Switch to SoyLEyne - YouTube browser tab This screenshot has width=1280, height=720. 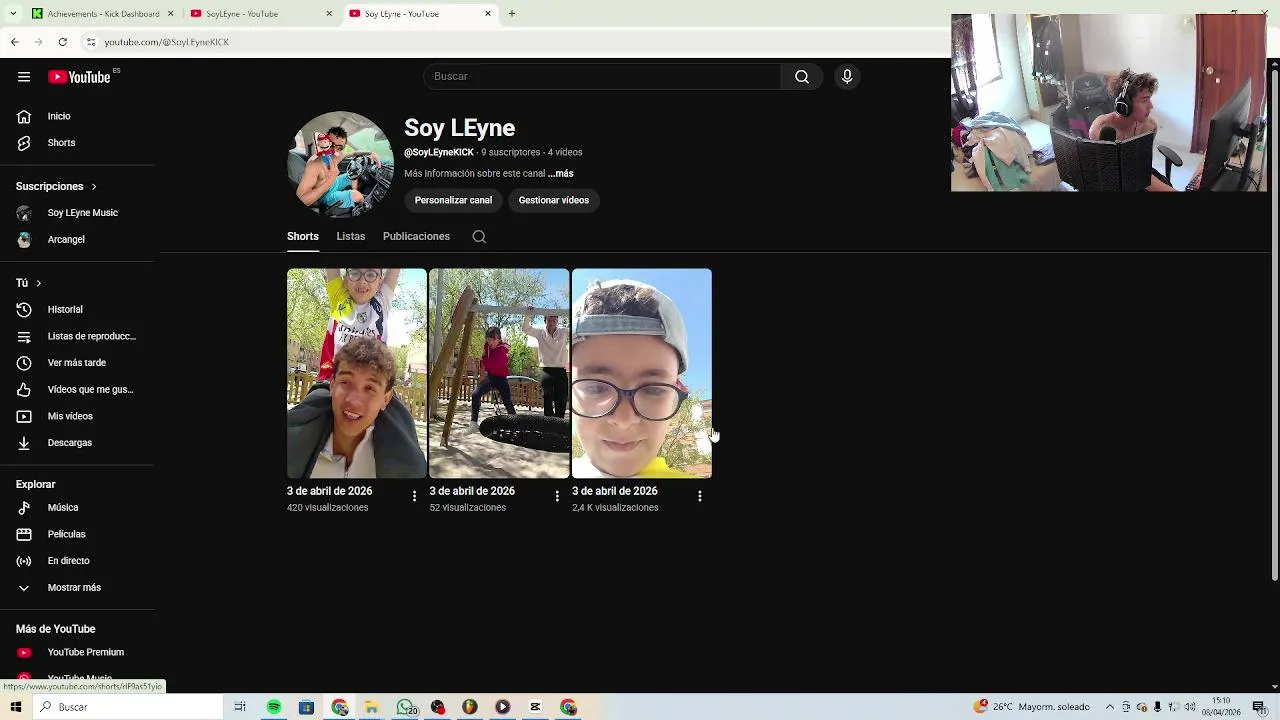coord(262,14)
